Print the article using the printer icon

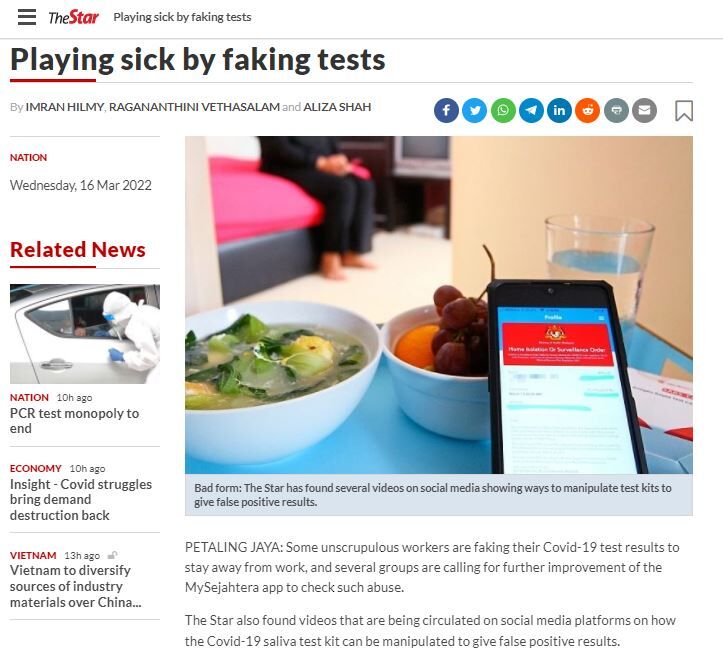click(x=616, y=110)
